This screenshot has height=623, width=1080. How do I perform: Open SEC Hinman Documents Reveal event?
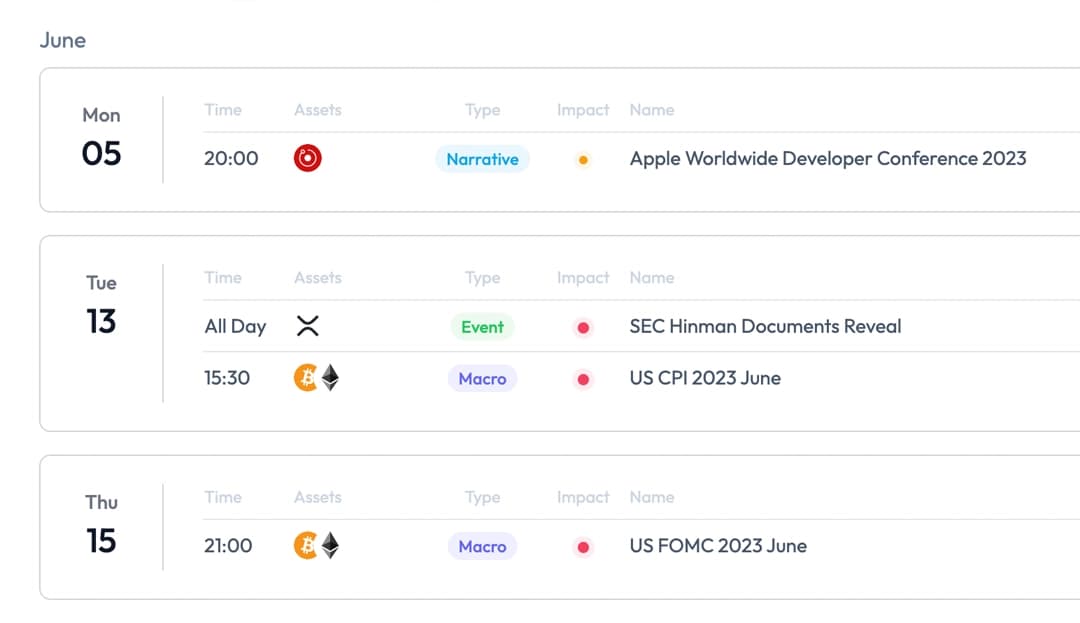(765, 326)
